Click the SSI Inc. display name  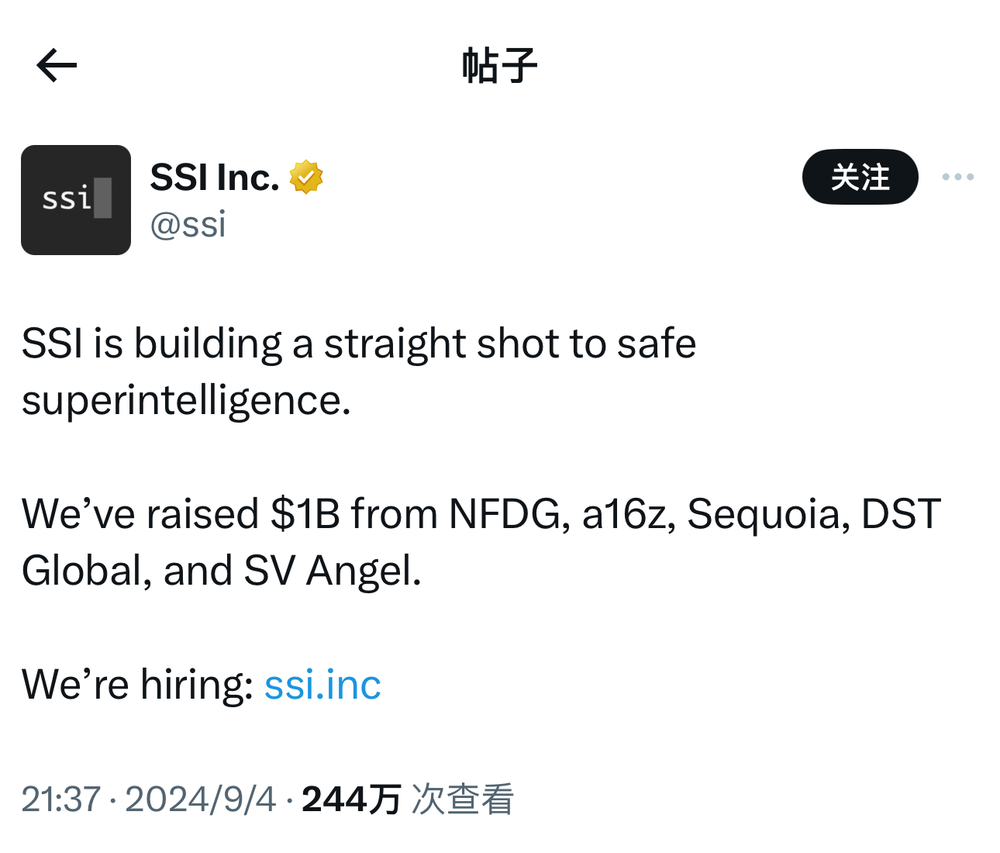tap(215, 177)
